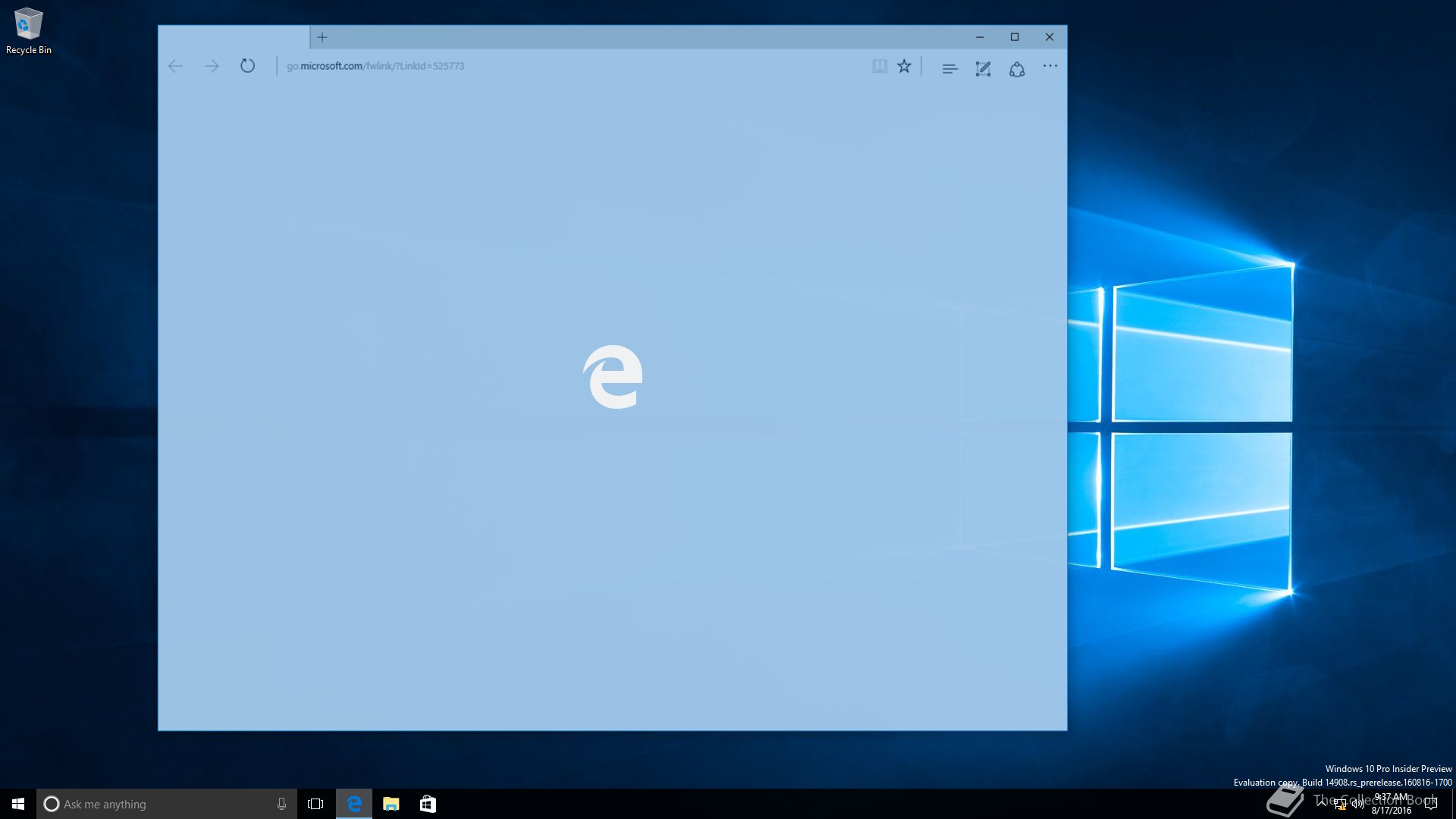The width and height of the screenshot is (1456, 819).
Task: Open the clock showing 8/17/2016
Action: pyautogui.click(x=1392, y=804)
